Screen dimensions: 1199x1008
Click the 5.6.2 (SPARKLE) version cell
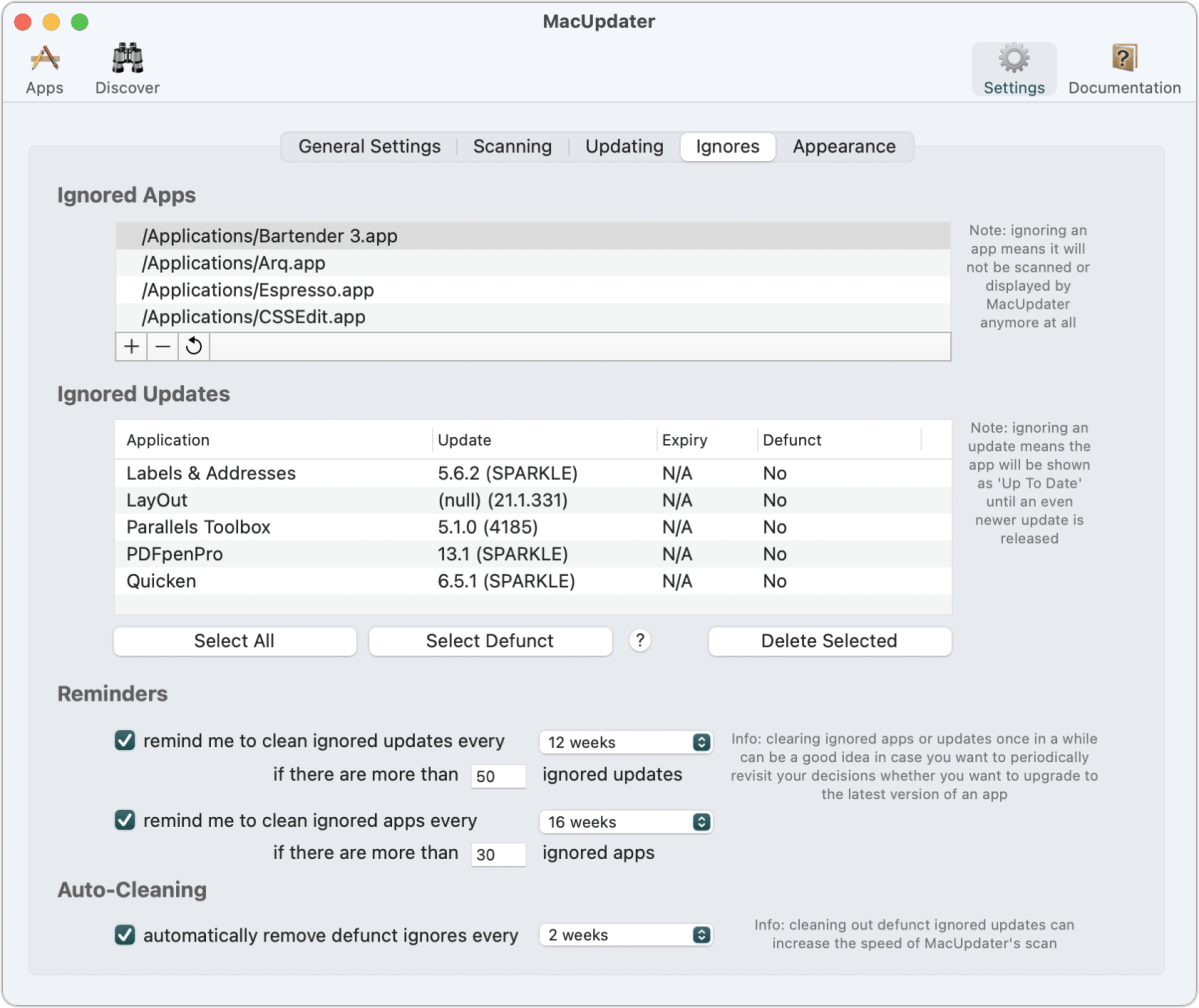pos(508,473)
